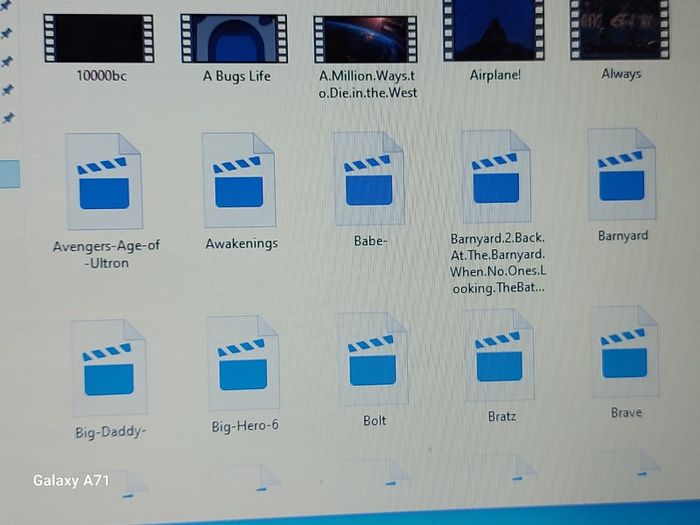
Task: Click the A.Million.Ways.to.Die.in.the.West file name
Action: tap(368, 84)
